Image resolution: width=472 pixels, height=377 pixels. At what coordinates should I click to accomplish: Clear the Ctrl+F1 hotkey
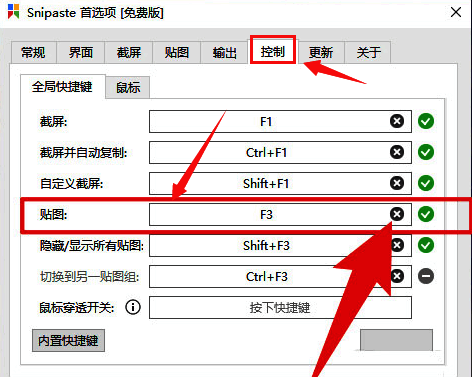coord(397,152)
